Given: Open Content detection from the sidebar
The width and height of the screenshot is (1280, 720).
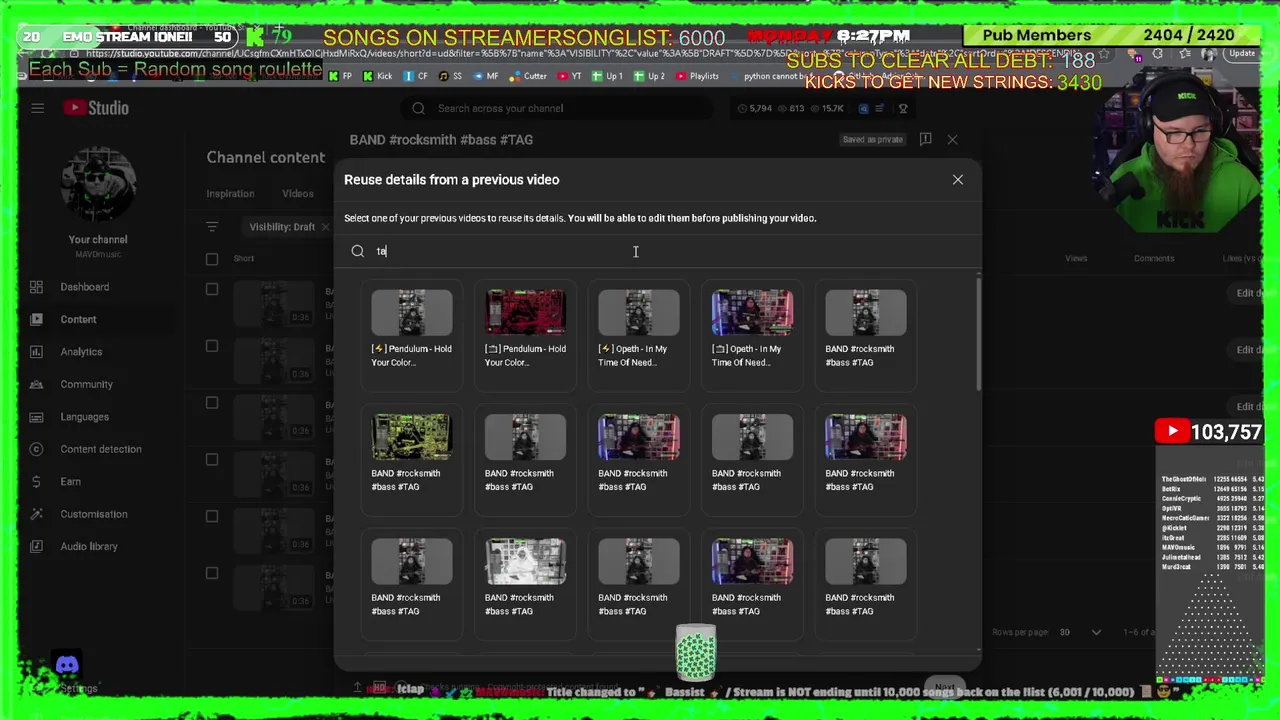Looking at the screenshot, I should [x=100, y=449].
